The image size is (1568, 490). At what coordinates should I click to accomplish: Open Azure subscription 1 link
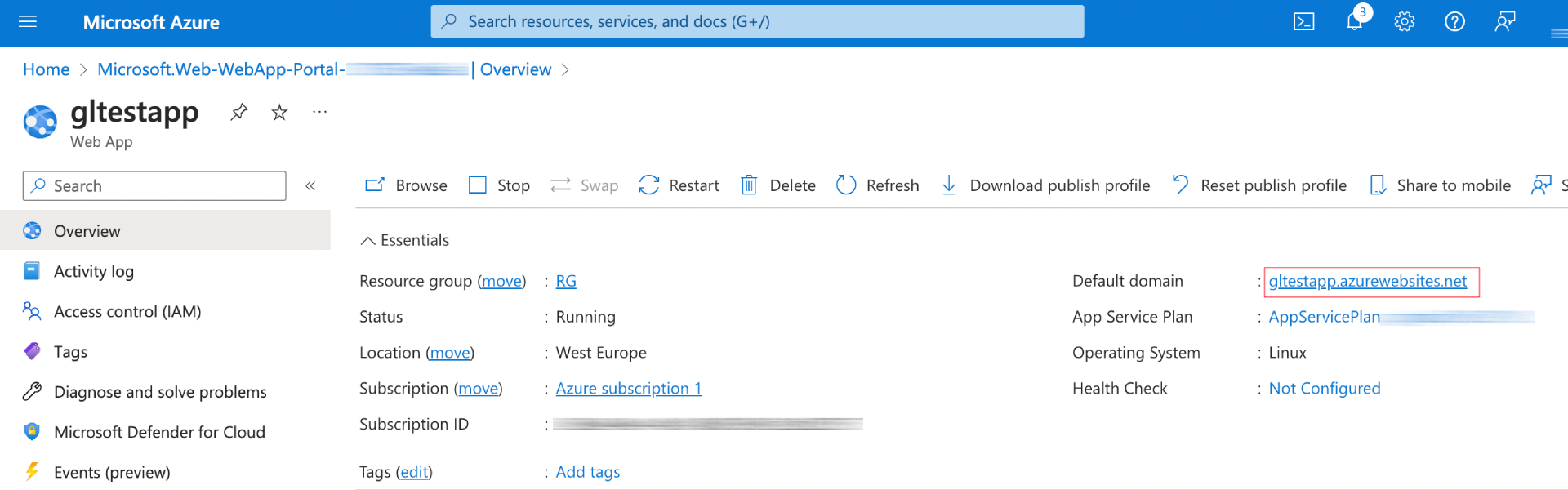click(x=629, y=389)
